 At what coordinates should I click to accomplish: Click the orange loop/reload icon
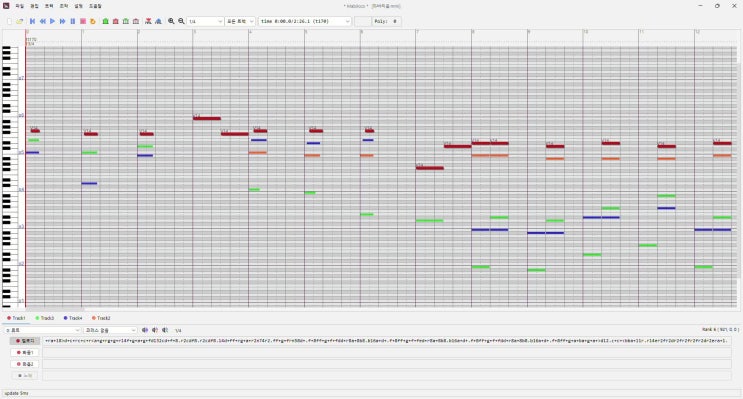pos(92,21)
